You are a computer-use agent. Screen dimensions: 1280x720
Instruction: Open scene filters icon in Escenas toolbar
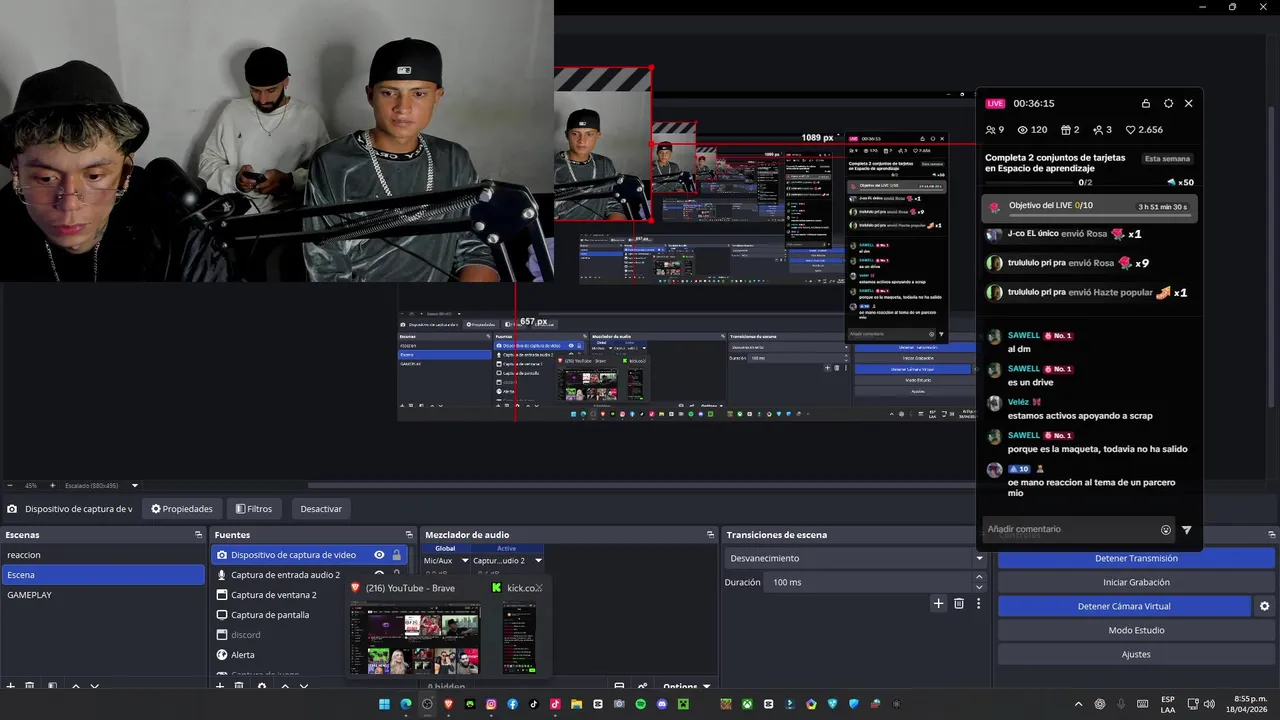click(52, 686)
